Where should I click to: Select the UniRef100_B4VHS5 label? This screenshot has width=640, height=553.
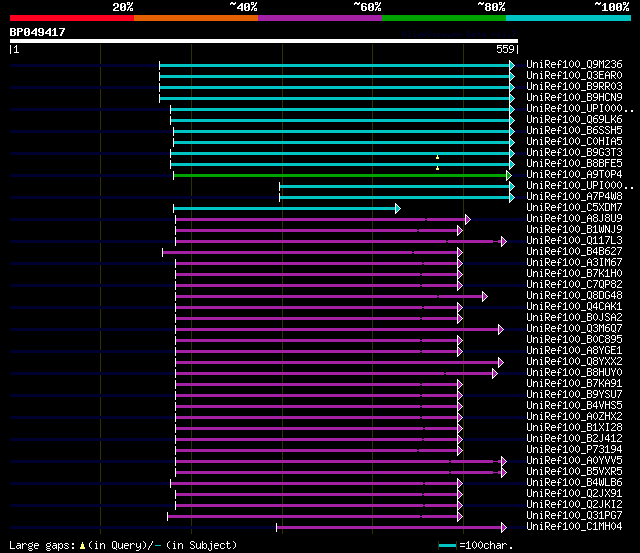574,406
